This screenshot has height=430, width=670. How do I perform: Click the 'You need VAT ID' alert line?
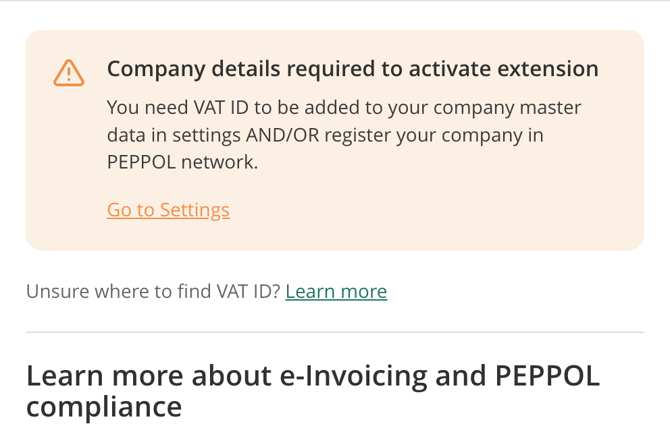177,107
